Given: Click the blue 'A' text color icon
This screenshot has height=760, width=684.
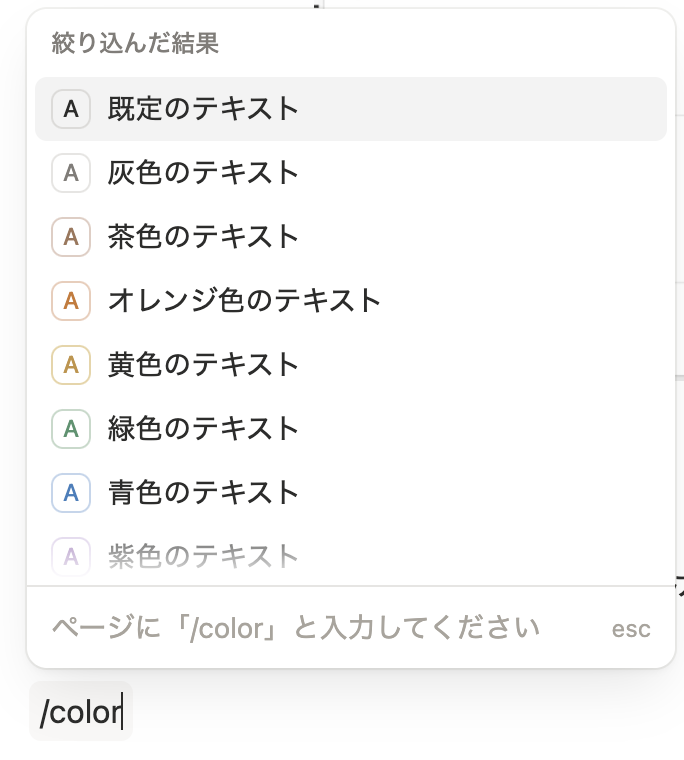Looking at the screenshot, I should 71,493.
